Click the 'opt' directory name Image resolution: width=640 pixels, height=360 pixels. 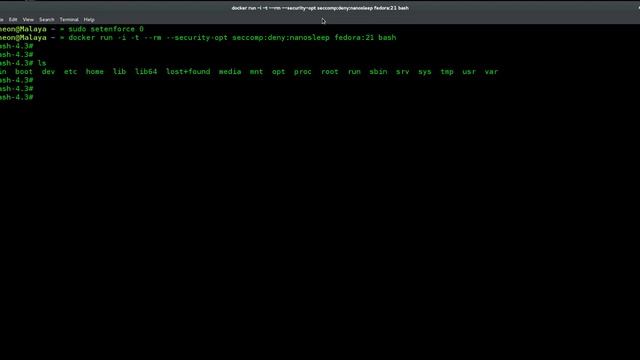point(278,71)
